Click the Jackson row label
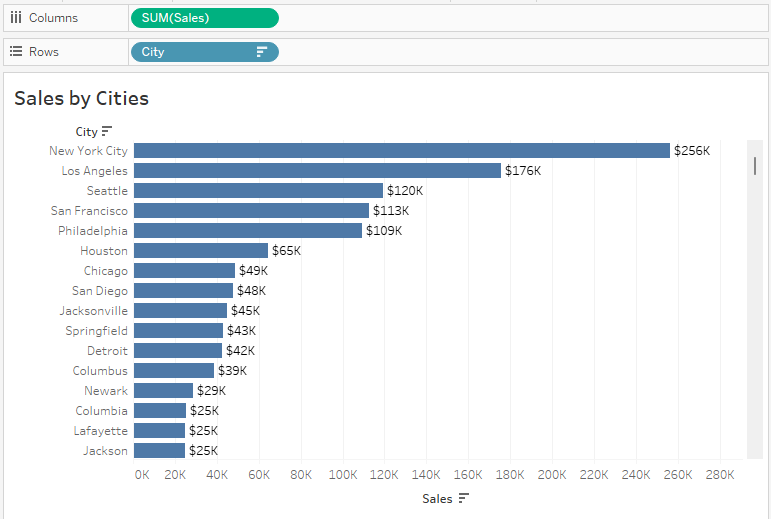This screenshot has width=771, height=519. click(x=105, y=450)
